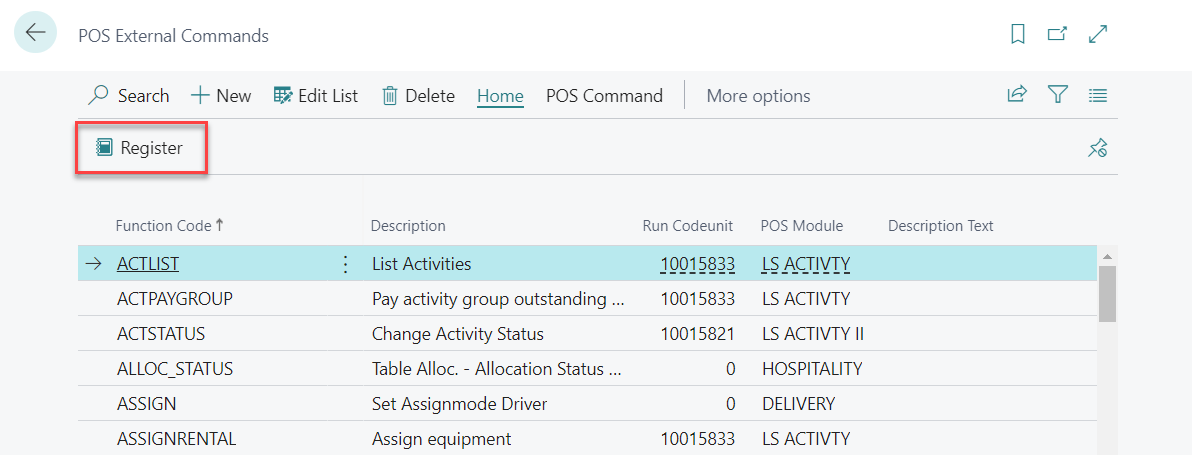Click Edit List in toolbar
1192x455 pixels.
tap(315, 96)
